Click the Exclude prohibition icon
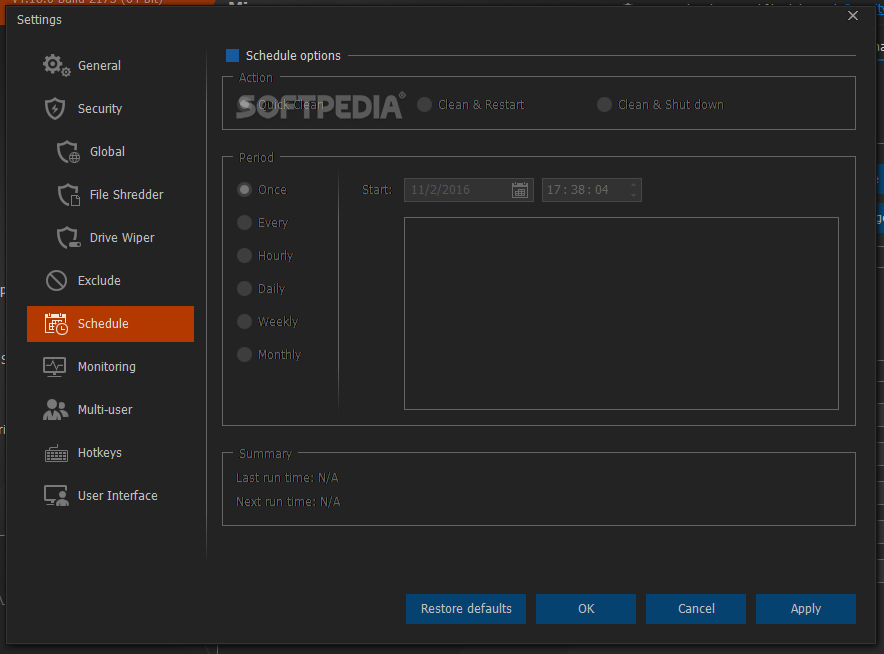884x654 pixels. tap(56, 280)
